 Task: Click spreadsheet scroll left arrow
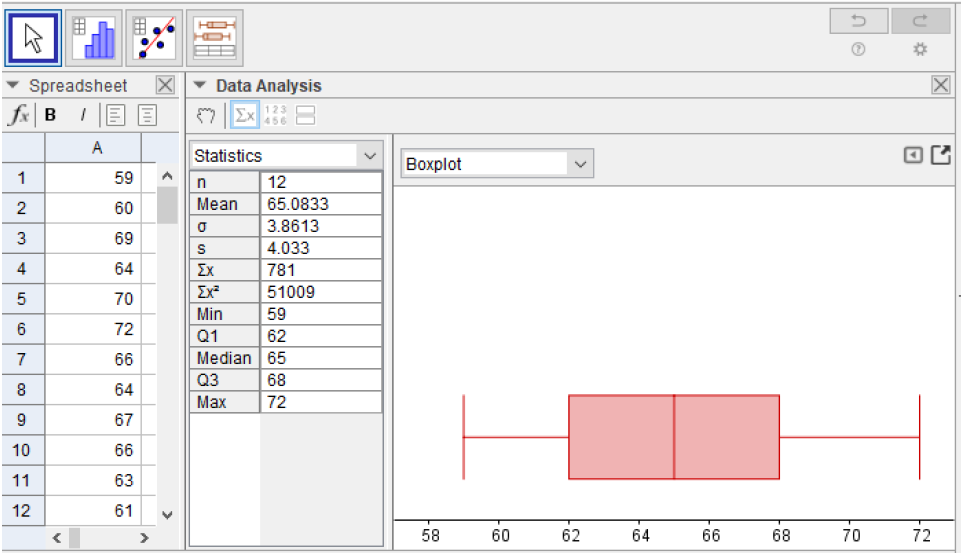pyautogui.click(x=57, y=538)
